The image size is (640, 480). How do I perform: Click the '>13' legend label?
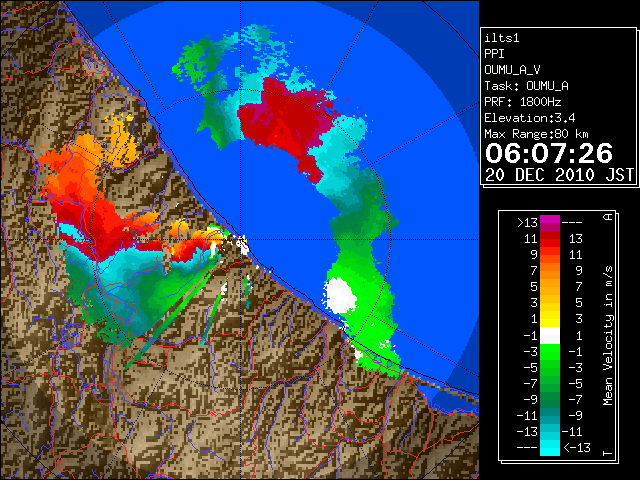pos(527,223)
